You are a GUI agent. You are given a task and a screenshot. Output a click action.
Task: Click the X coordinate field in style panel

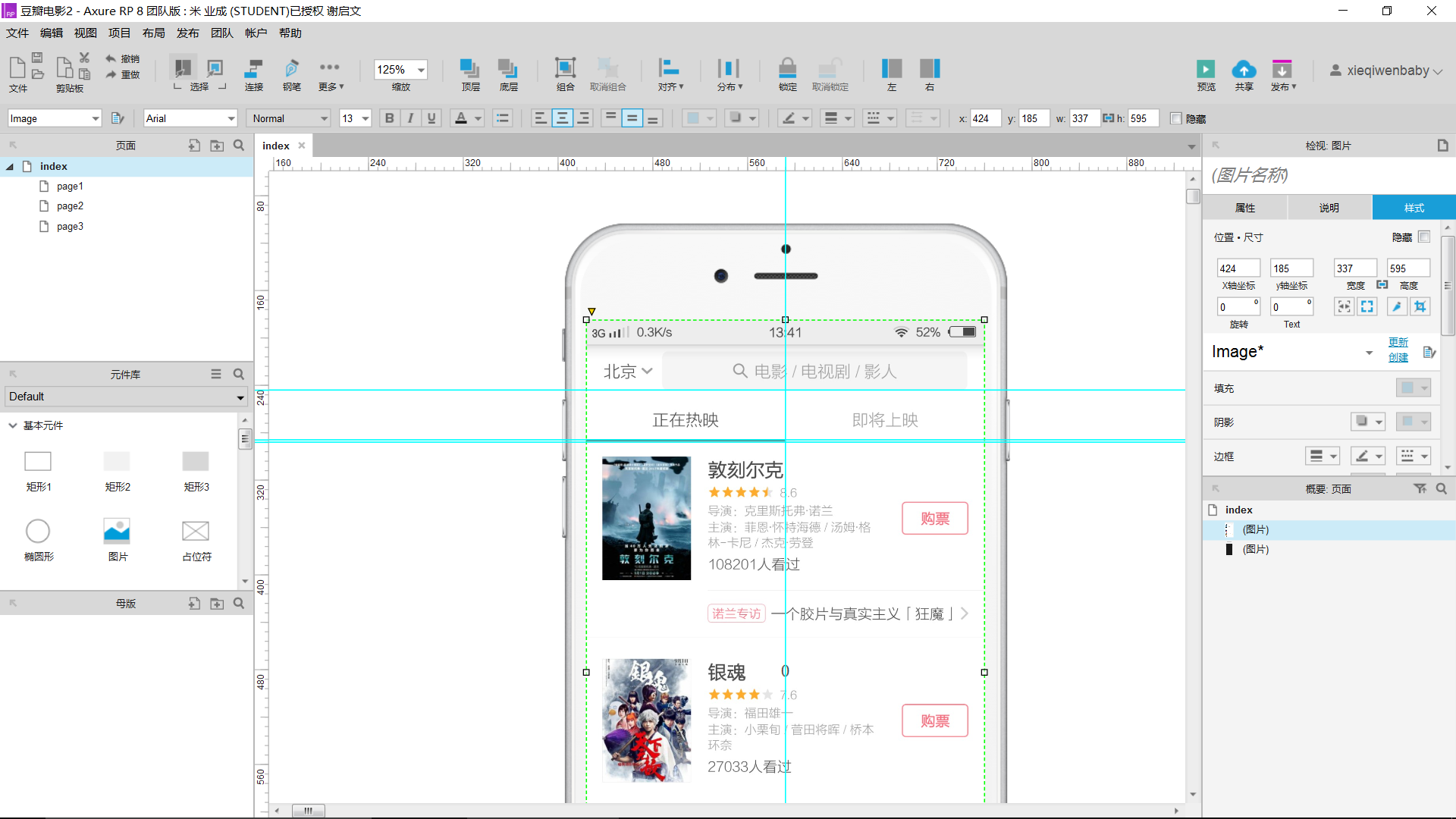(1238, 268)
